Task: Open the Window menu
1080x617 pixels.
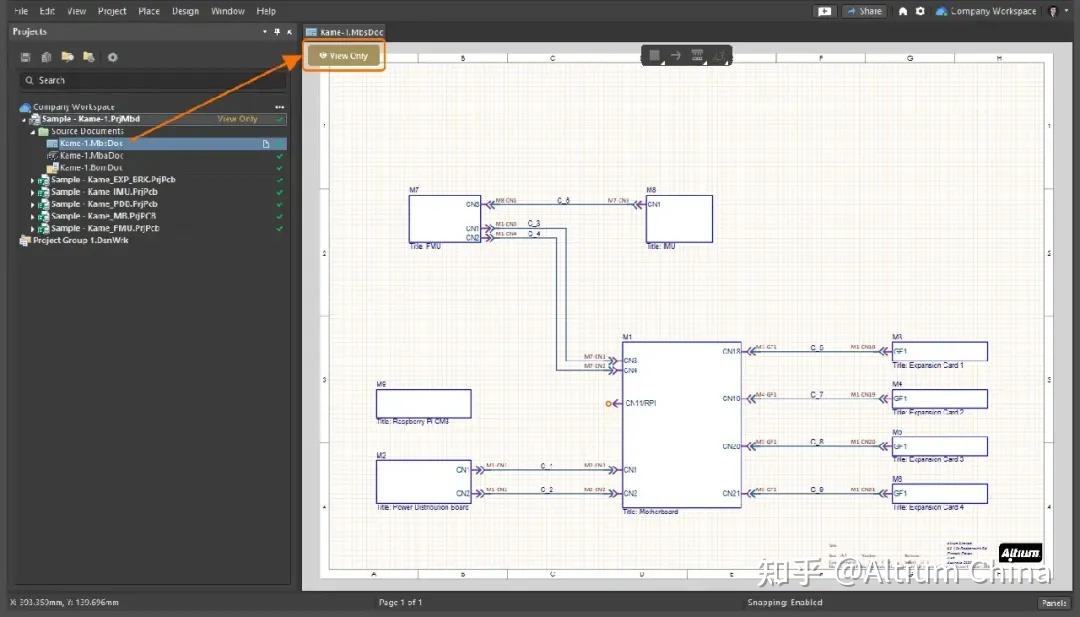Action: [228, 11]
